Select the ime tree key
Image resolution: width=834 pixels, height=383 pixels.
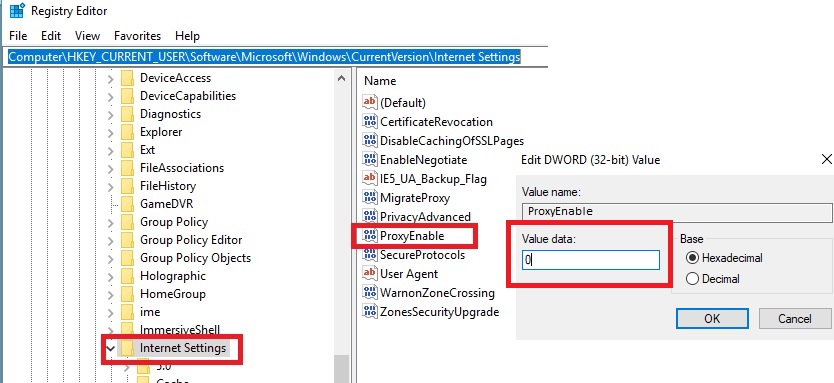[x=150, y=312]
